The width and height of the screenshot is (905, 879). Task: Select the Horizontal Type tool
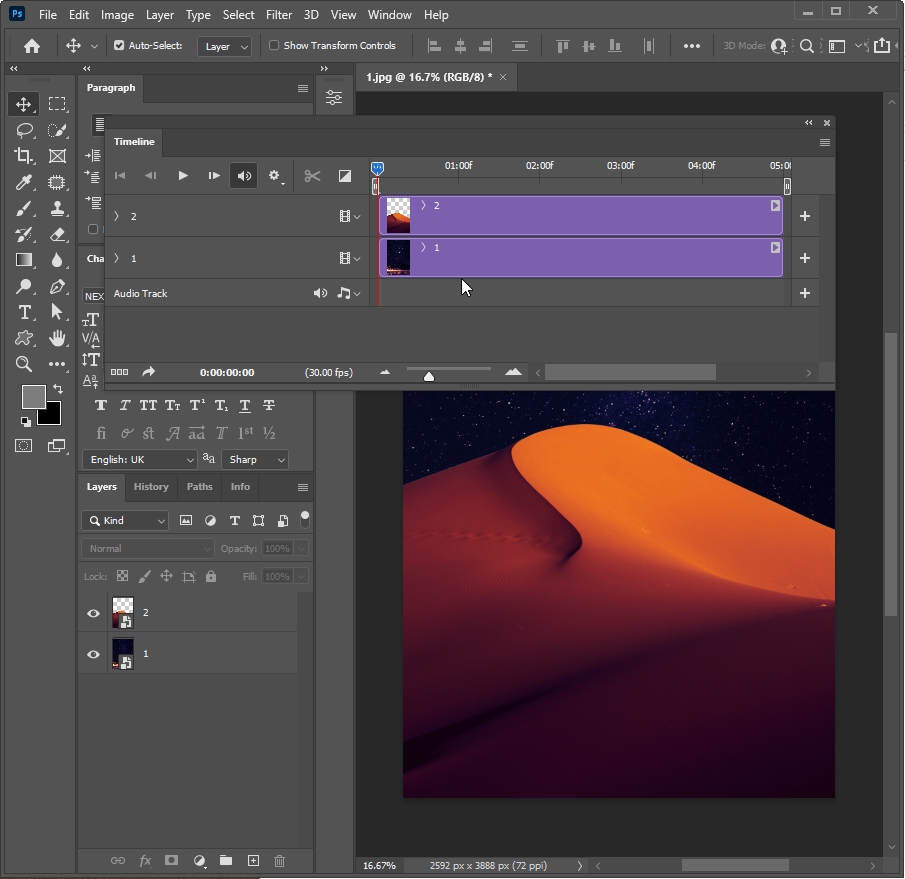pyautogui.click(x=24, y=312)
